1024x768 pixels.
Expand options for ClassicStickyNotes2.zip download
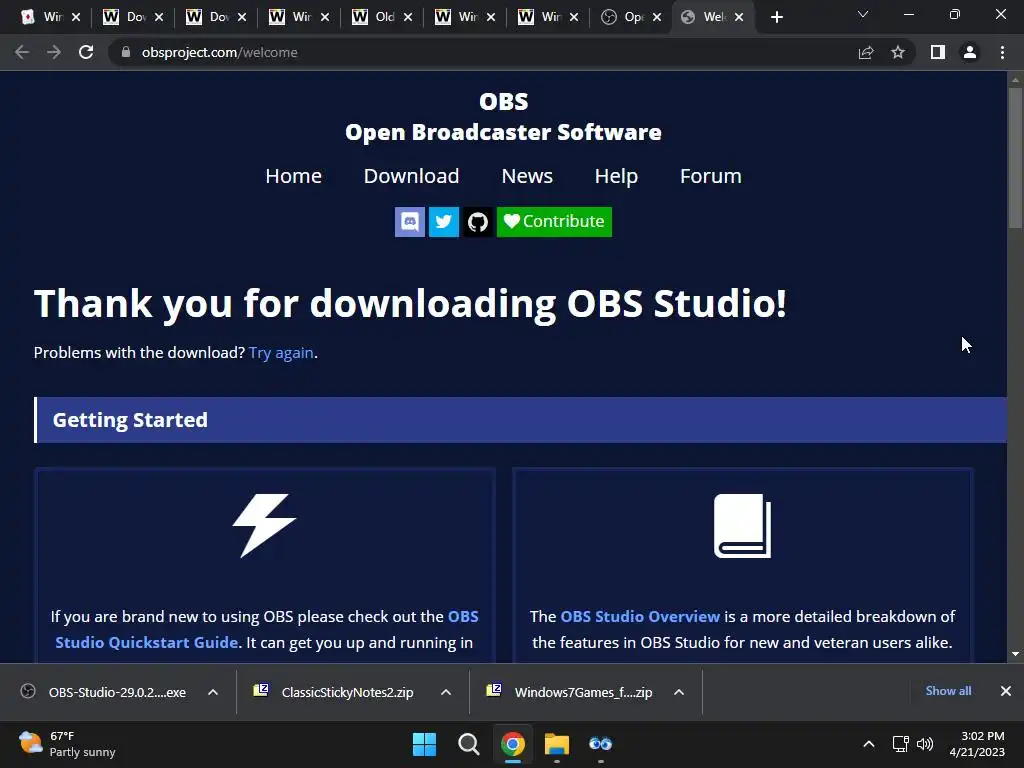pyautogui.click(x=446, y=692)
